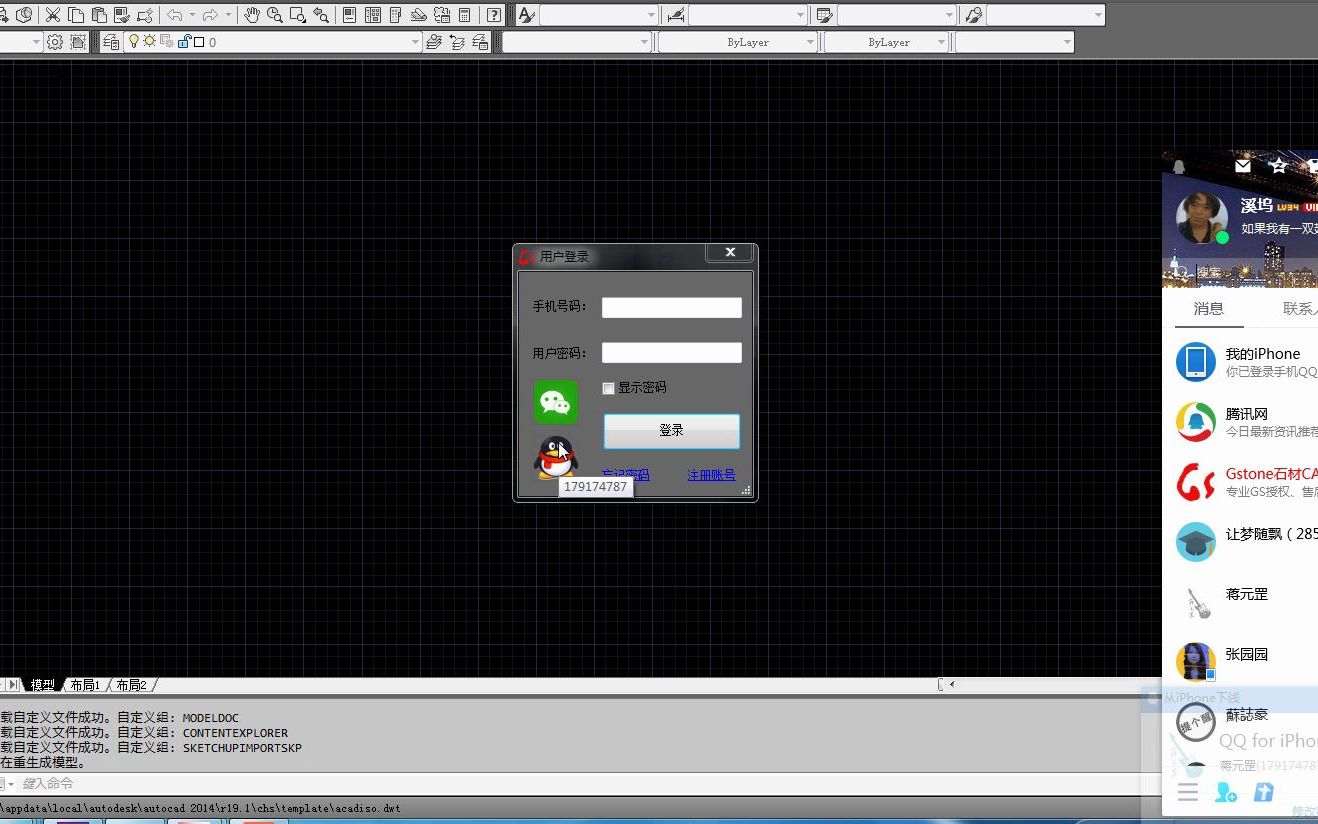
Task: Open the Tool Palettes icon
Action: (395, 15)
